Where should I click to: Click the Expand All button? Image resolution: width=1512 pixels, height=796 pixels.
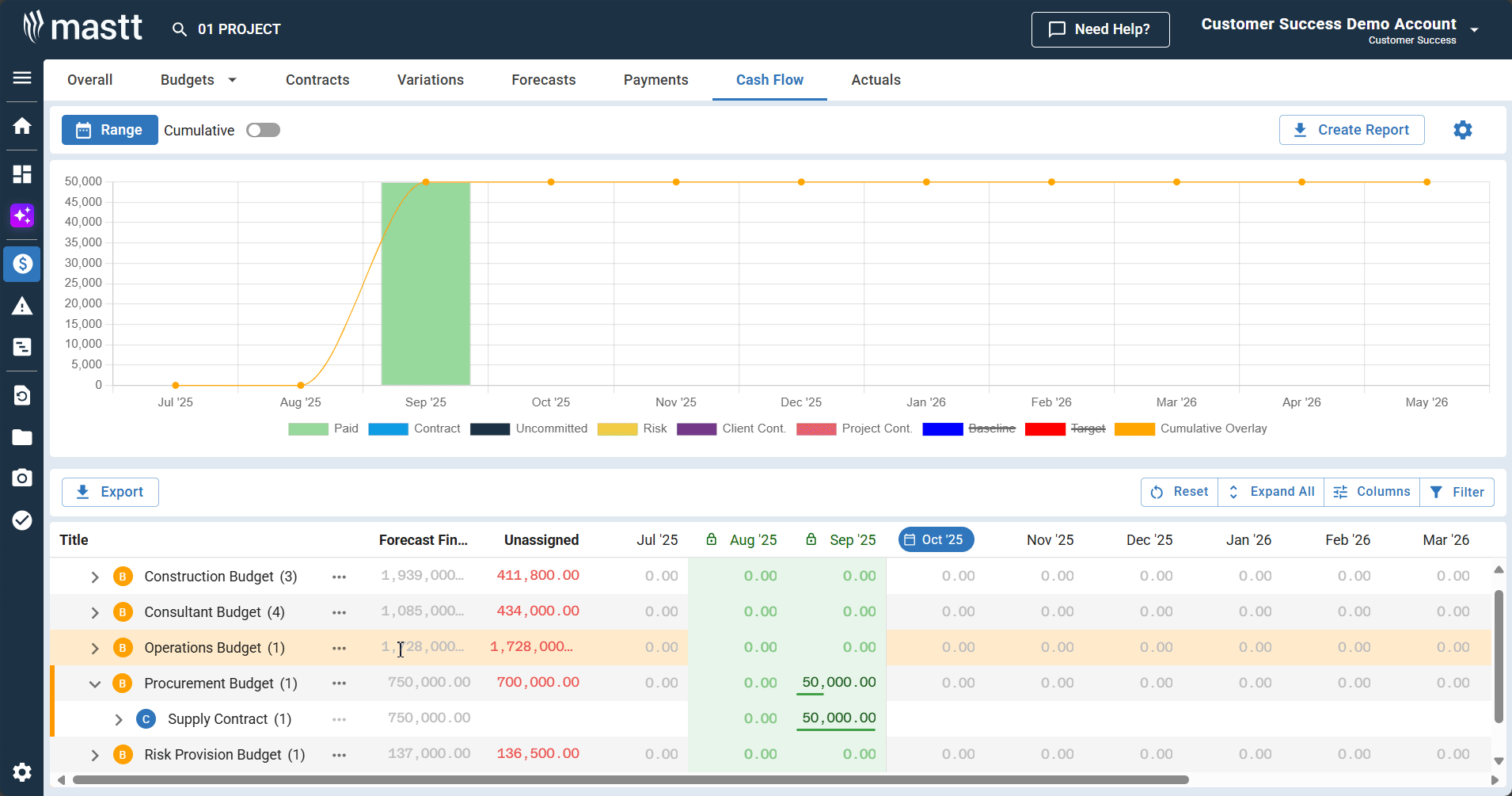tap(1271, 492)
